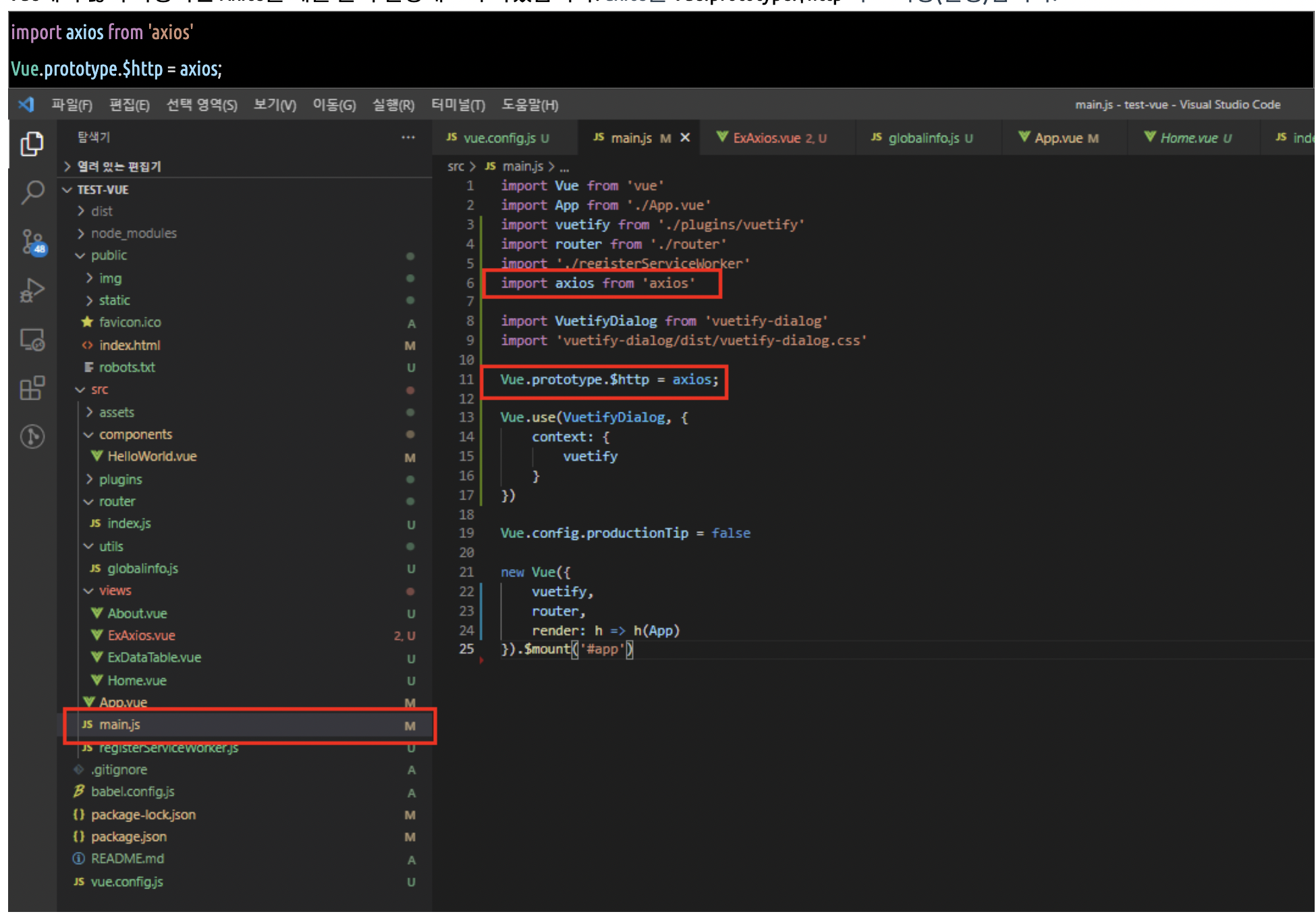Open the Run and Debug view
1316x914 pixels.
click(x=32, y=290)
